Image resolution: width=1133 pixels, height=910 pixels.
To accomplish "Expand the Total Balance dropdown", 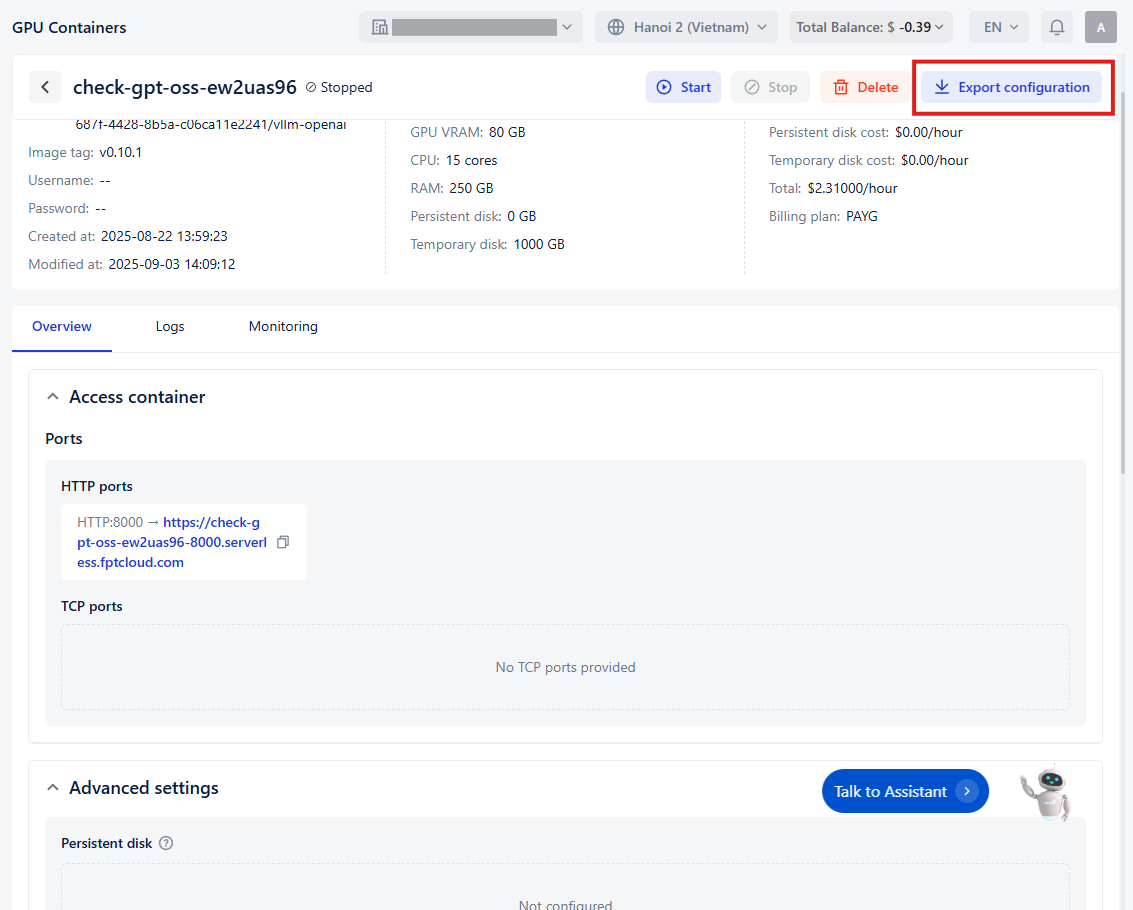I will pos(871,27).
